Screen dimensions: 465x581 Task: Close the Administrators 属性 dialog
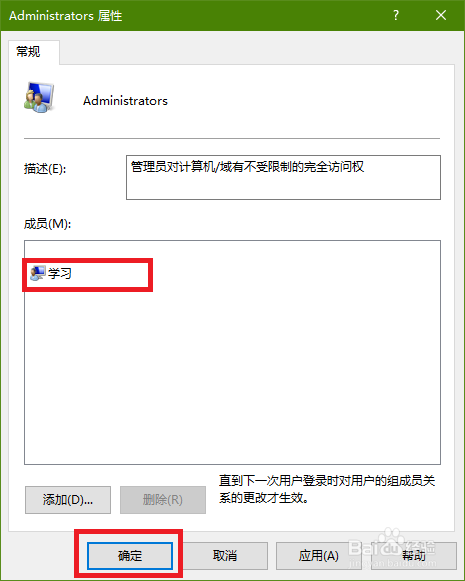(441, 15)
